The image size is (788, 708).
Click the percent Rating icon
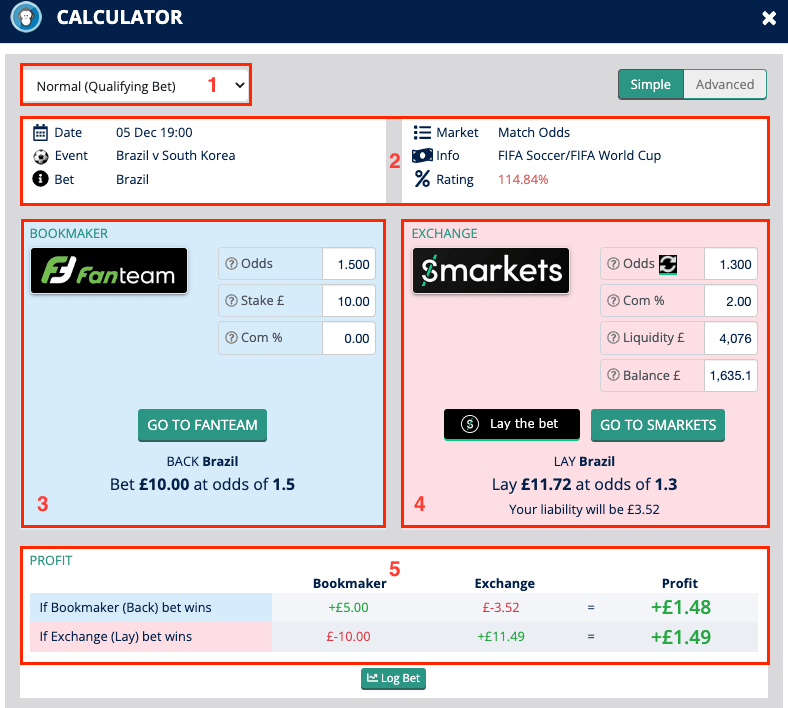click(x=422, y=179)
